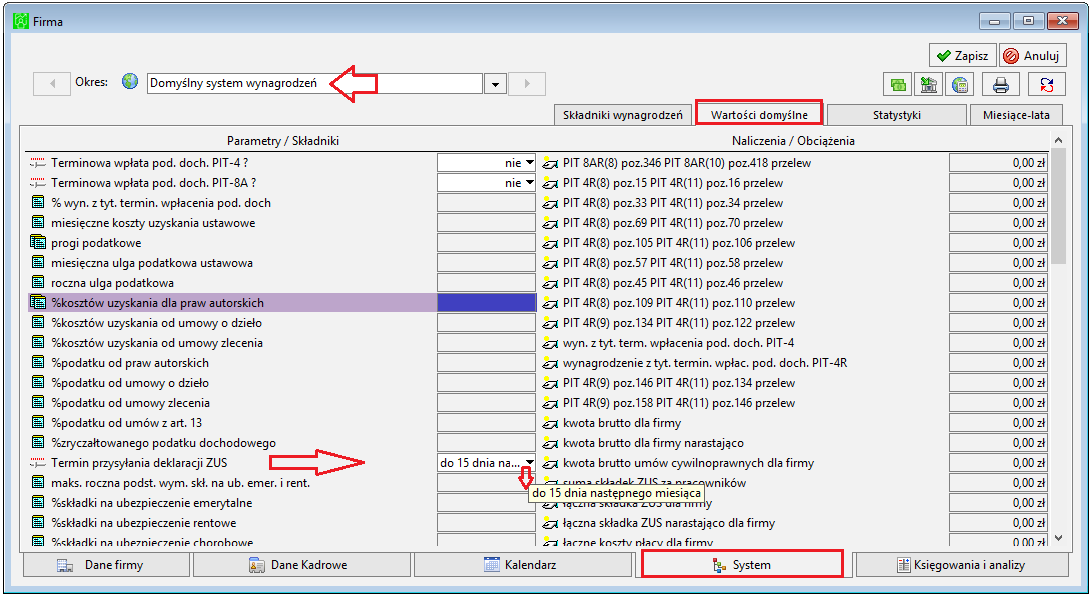The height and width of the screenshot is (597, 1089).
Task: Click hand icon of 'łączna składka ZUS narastająco dla firmy'
Action: [x=550, y=523]
